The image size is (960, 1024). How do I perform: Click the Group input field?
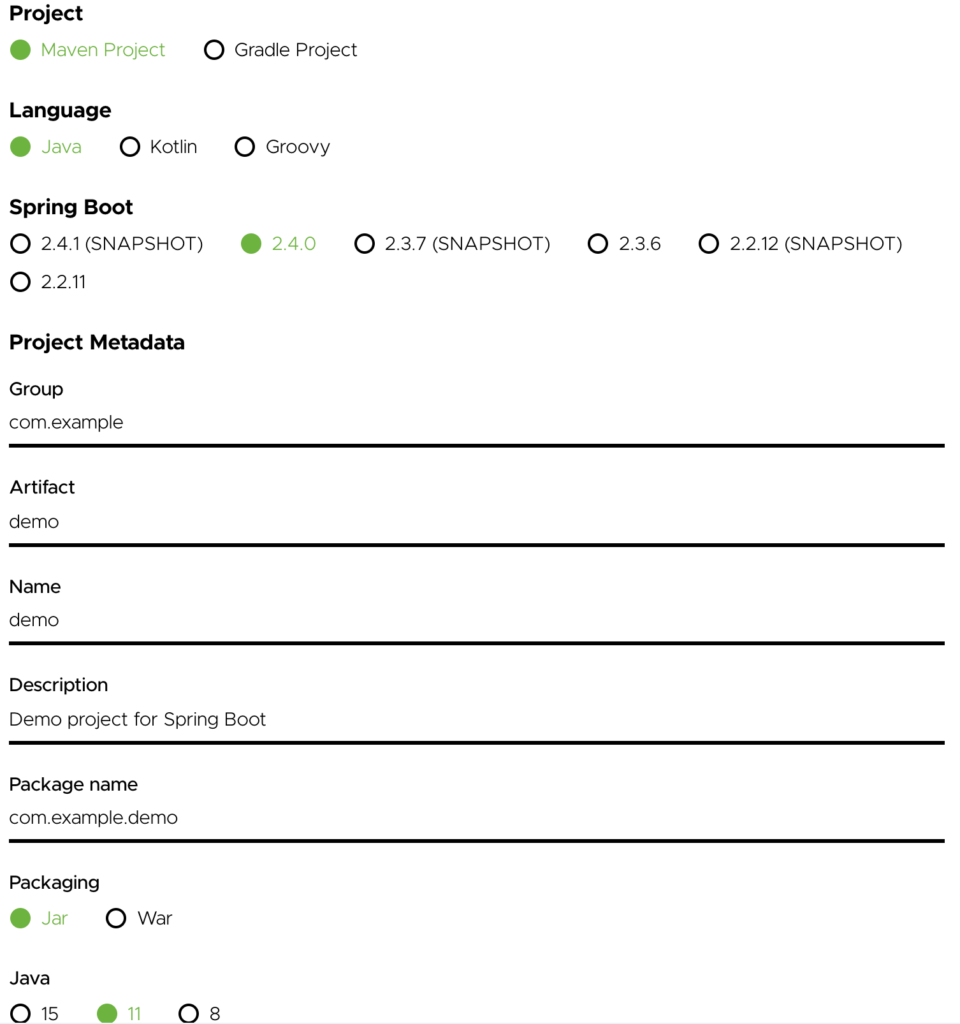476,423
